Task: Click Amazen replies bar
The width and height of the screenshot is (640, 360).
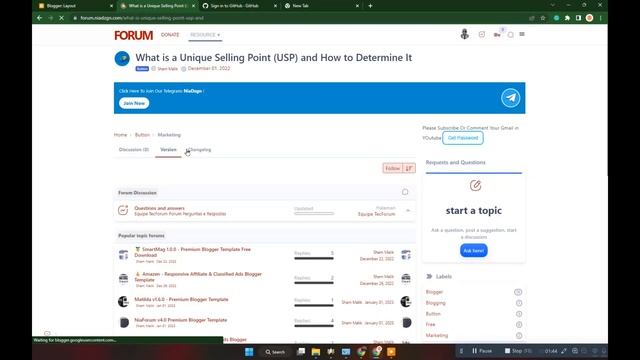Action: click(314, 283)
